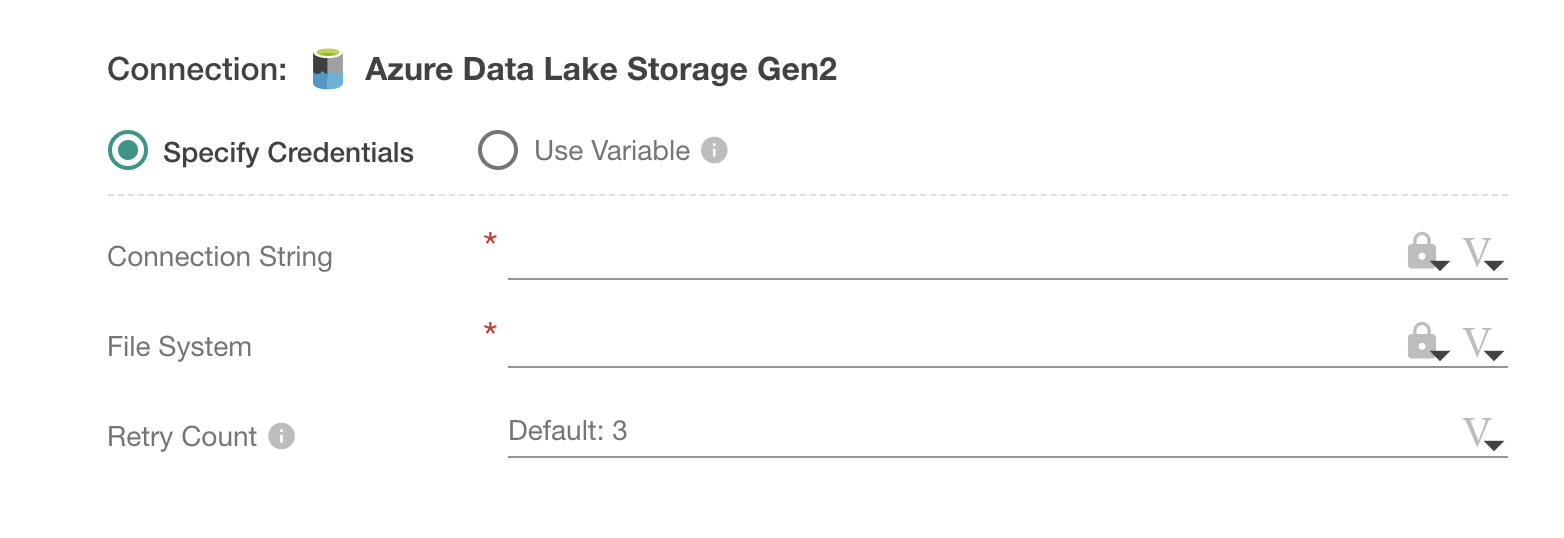Click the Retry Count label text
This screenshot has width=1564, height=538.
tap(182, 437)
